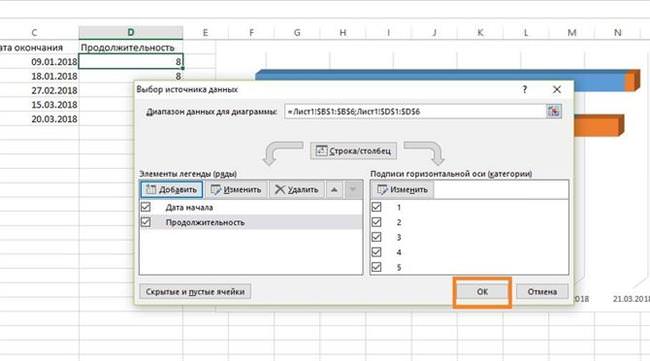Click the orange bar beside the dialog
This screenshot has width=650, height=361.
click(599, 125)
